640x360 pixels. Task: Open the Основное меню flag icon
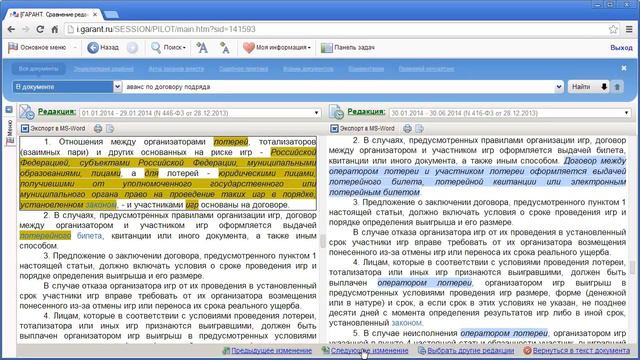[x=13, y=47]
